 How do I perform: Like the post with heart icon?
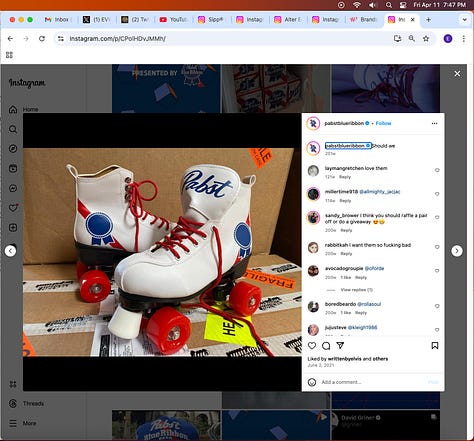pos(312,346)
